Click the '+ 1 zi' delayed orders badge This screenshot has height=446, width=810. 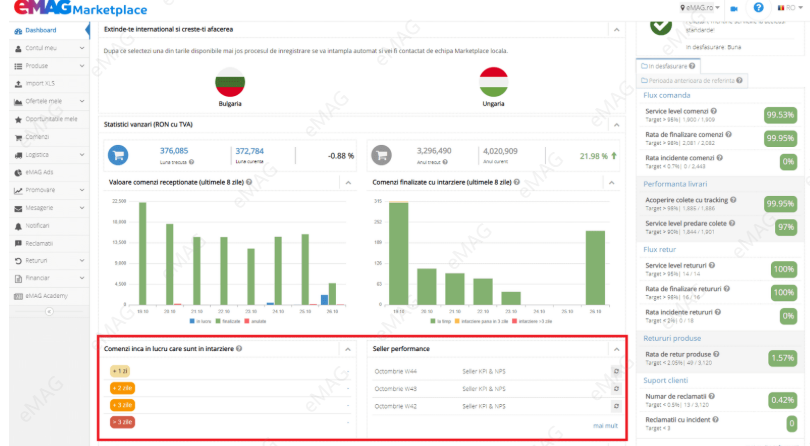(x=121, y=371)
